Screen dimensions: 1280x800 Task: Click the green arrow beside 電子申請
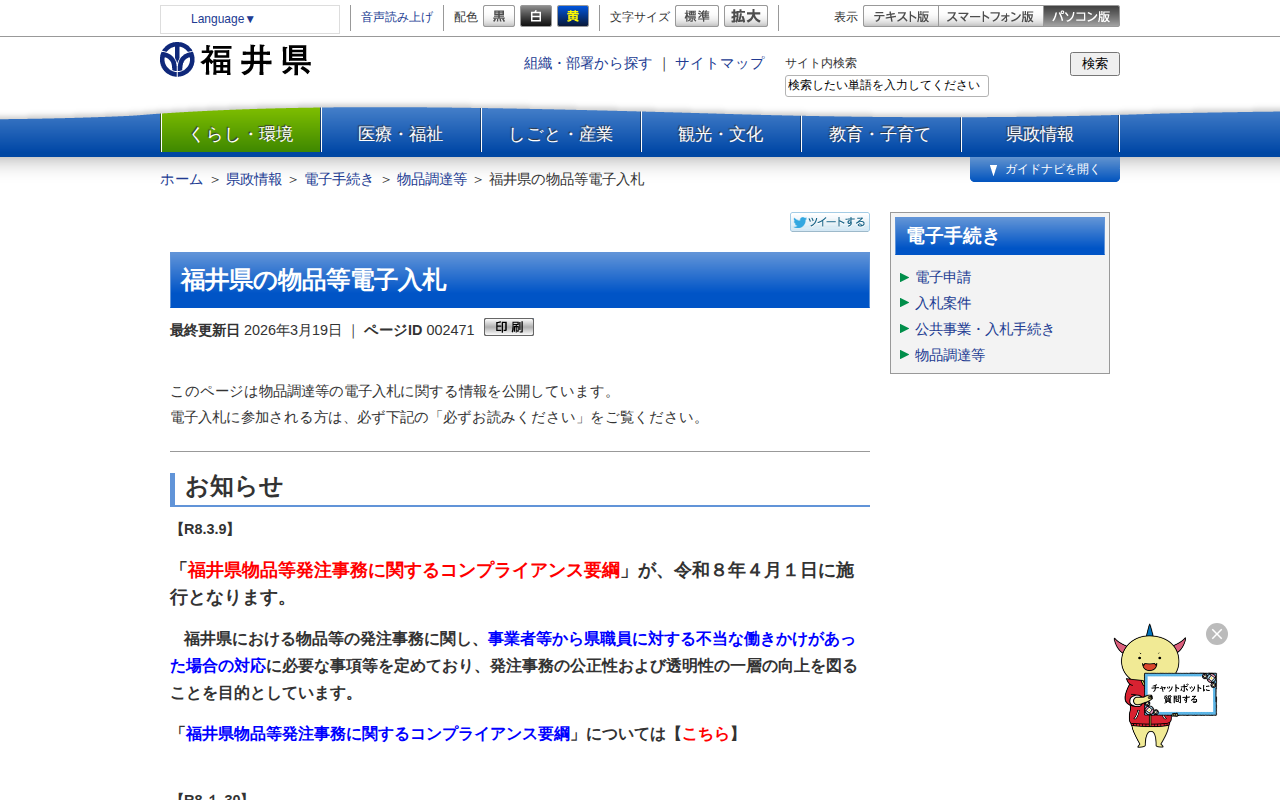pyautogui.click(x=903, y=277)
